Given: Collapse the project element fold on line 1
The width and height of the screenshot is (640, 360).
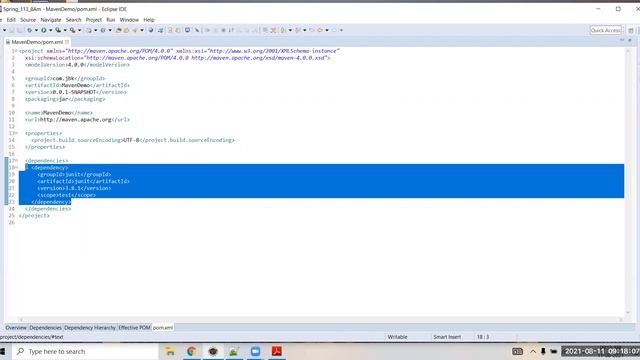Looking at the screenshot, I should [x=16, y=51].
